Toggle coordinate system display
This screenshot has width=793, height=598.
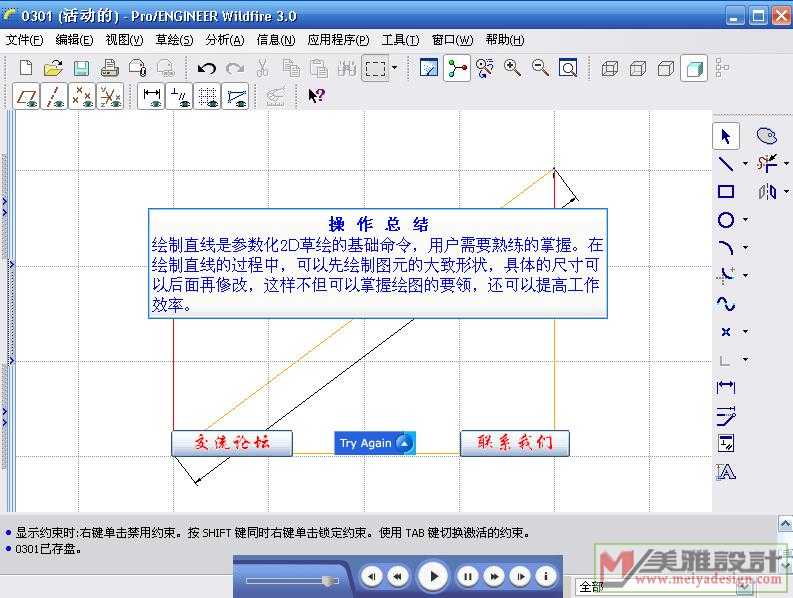point(110,96)
